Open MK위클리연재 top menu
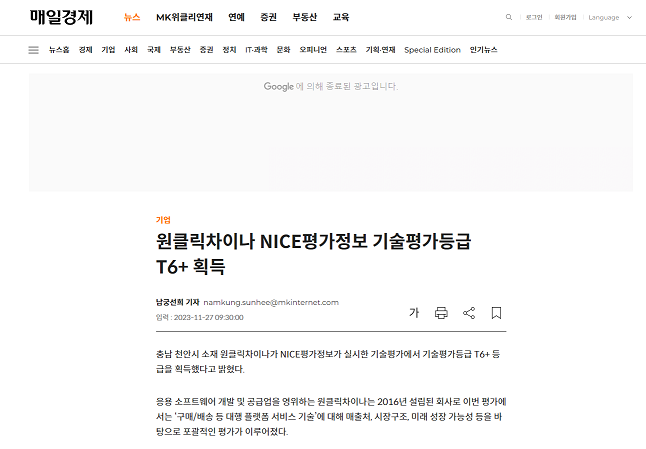The width and height of the screenshot is (646, 449). [184, 17]
